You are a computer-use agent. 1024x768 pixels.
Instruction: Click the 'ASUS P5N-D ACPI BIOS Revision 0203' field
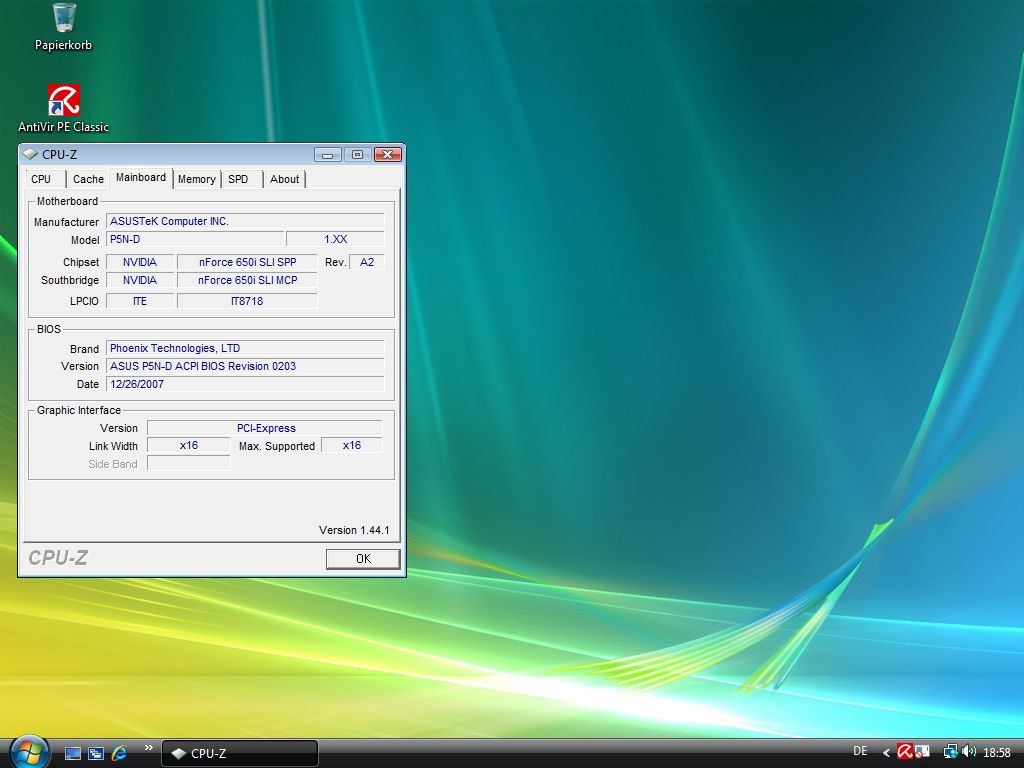click(245, 366)
